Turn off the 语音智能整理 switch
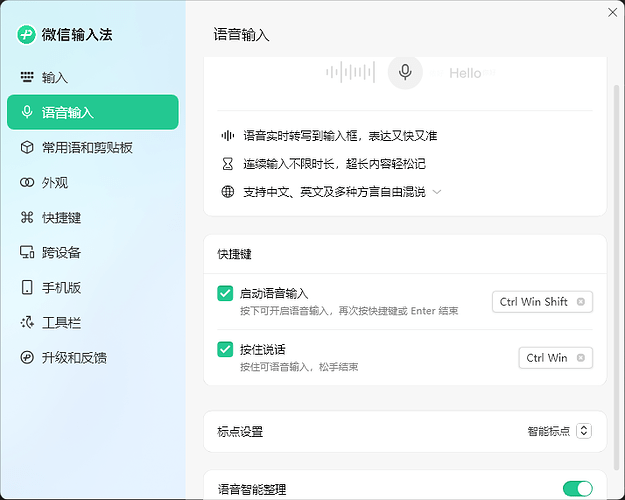The width and height of the screenshot is (625, 500). pyautogui.click(x=578, y=488)
